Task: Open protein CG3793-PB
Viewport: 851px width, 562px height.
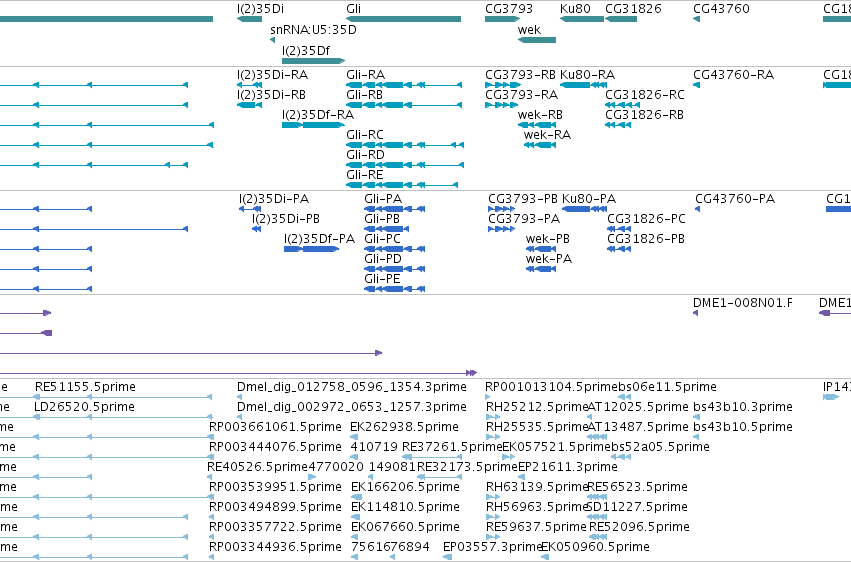Action: point(501,209)
